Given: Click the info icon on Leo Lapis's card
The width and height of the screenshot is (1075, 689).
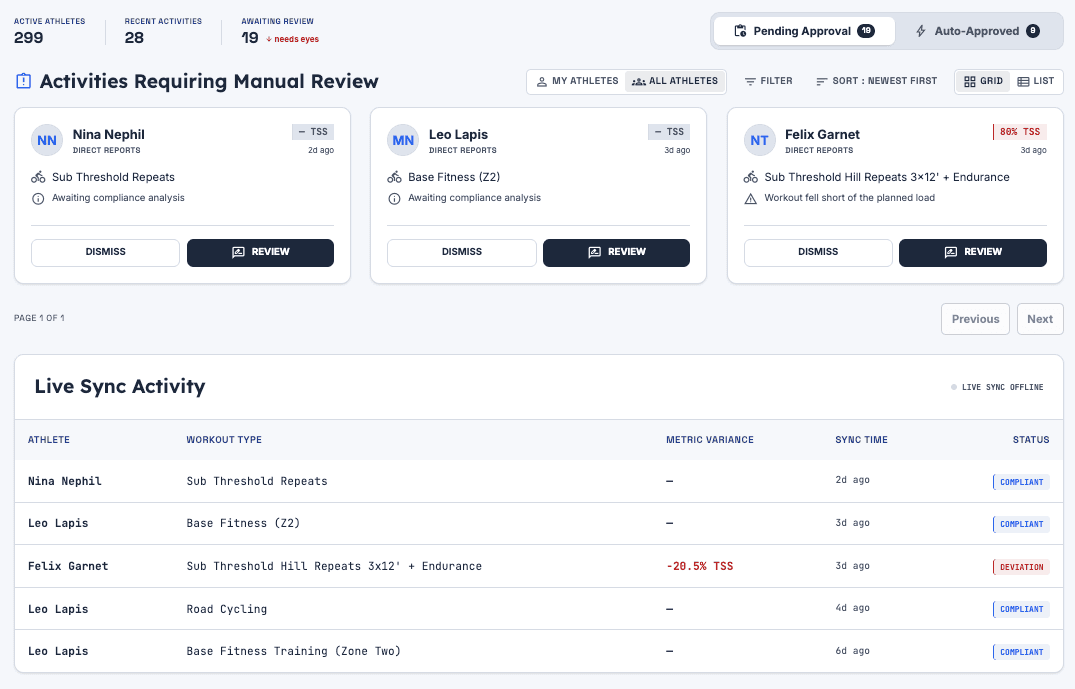Looking at the screenshot, I should tap(394, 198).
